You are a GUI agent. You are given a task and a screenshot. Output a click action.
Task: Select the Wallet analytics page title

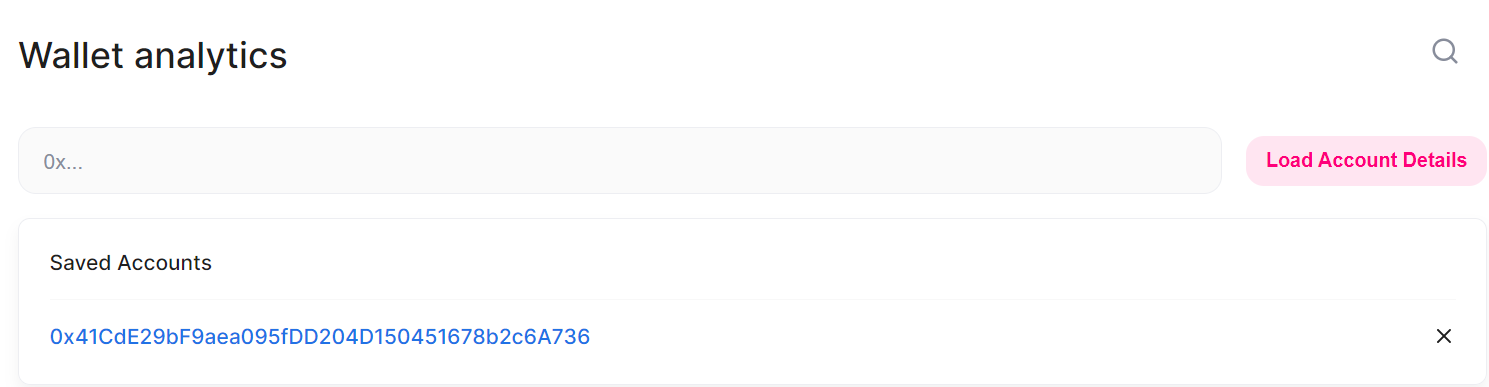coord(153,55)
